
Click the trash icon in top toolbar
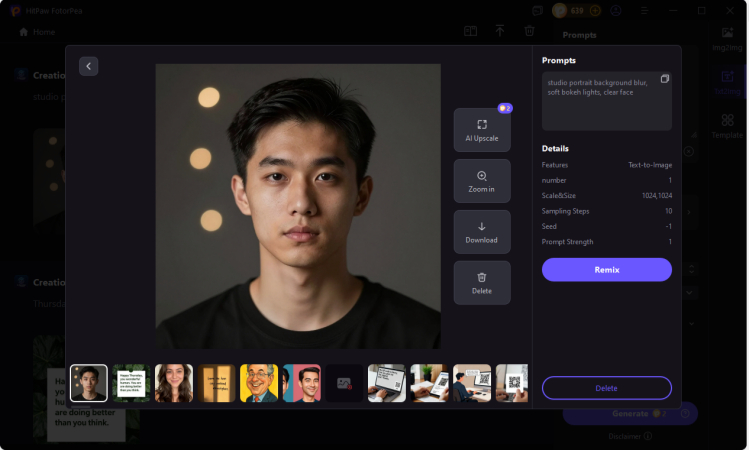point(529,31)
